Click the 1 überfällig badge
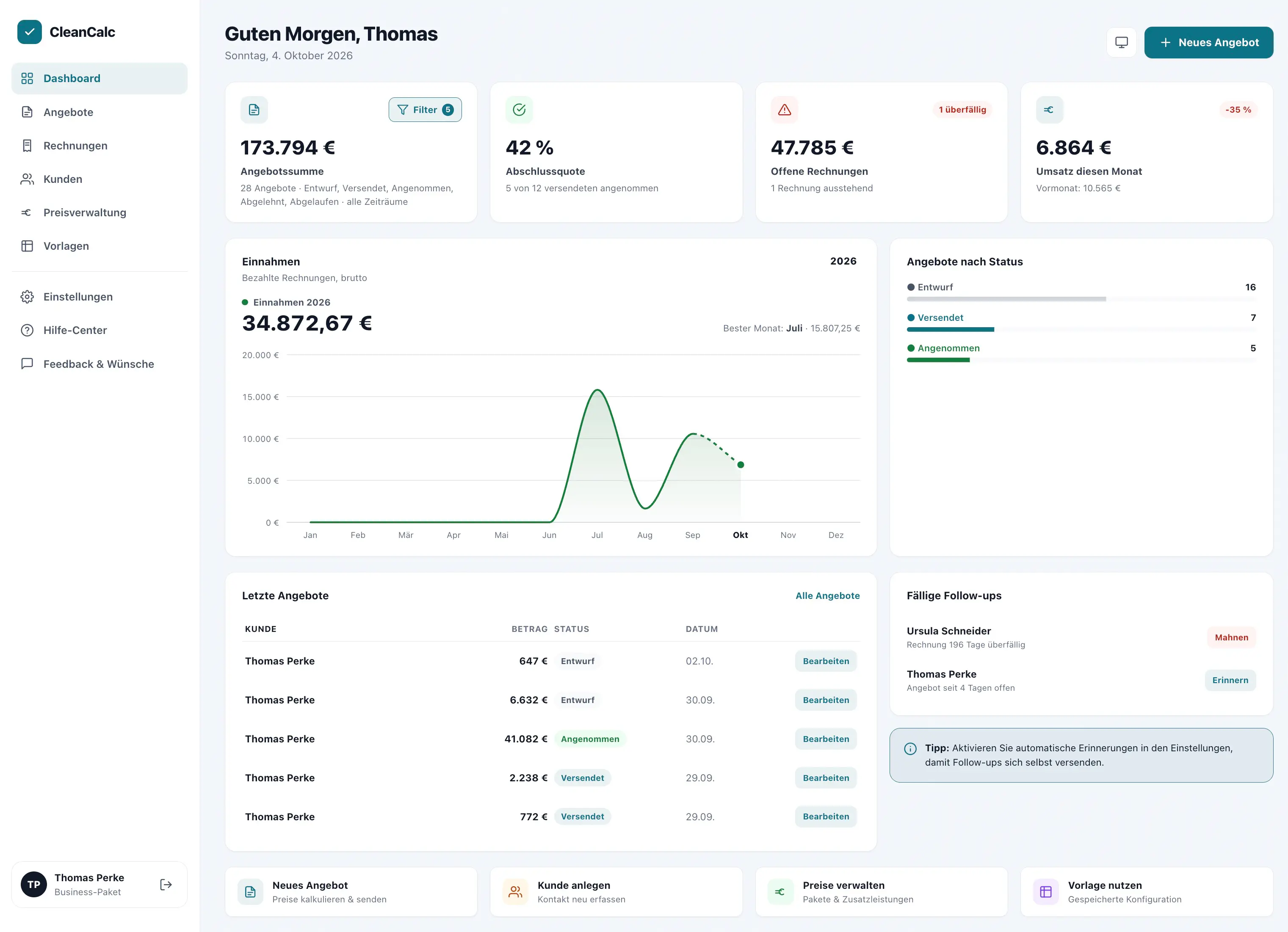The image size is (1288, 932). click(962, 110)
